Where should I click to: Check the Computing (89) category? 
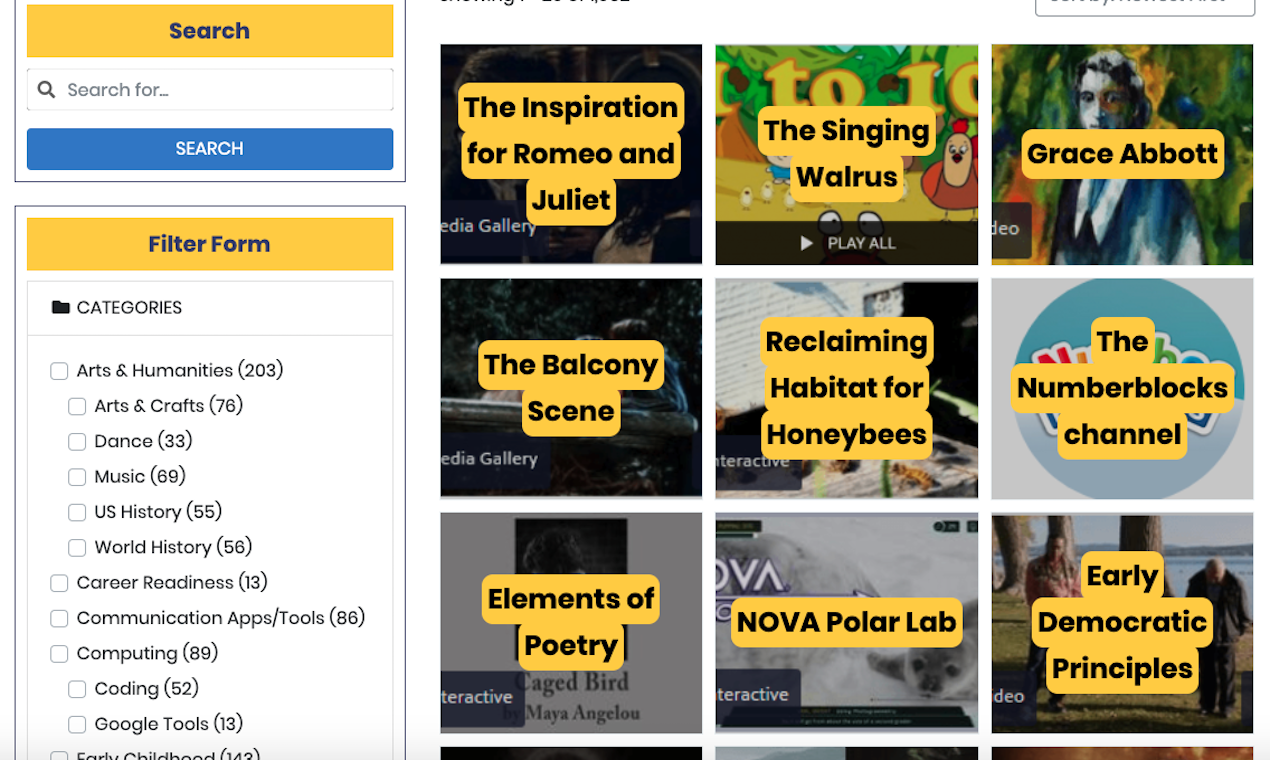click(59, 653)
